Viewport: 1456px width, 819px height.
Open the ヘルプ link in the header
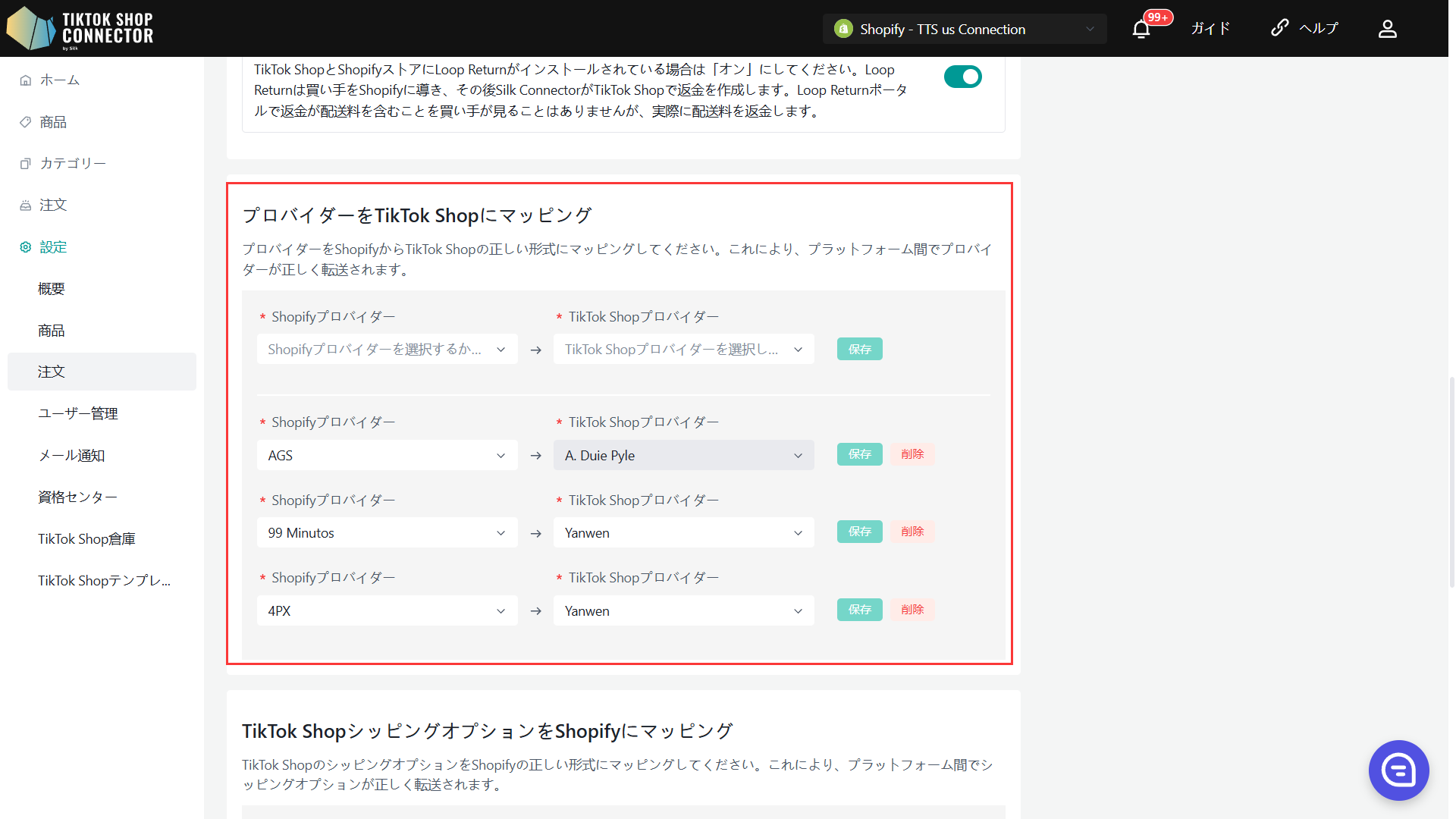(x=1319, y=29)
